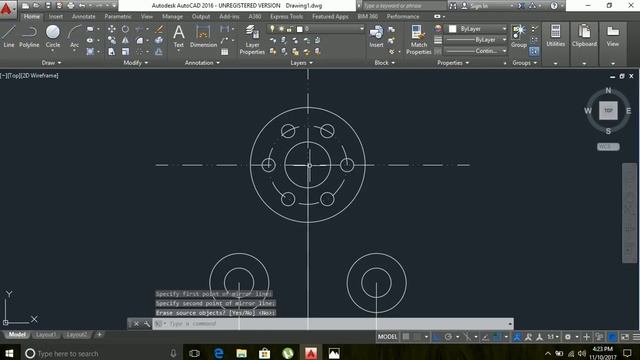This screenshot has width=640, height=360.
Task: Select the Copy tool in Modify panel
Action: [111, 40]
